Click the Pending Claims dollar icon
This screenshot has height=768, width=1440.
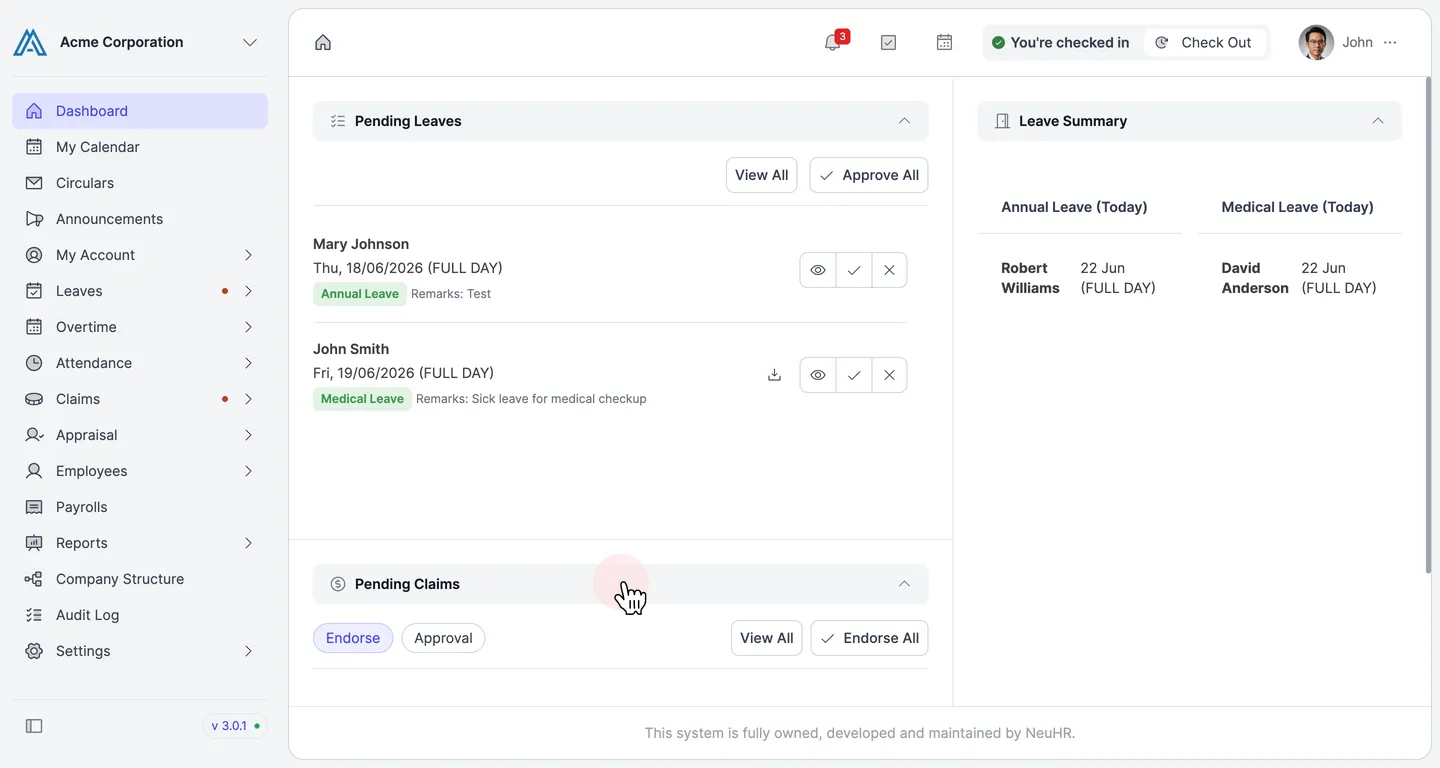(338, 584)
